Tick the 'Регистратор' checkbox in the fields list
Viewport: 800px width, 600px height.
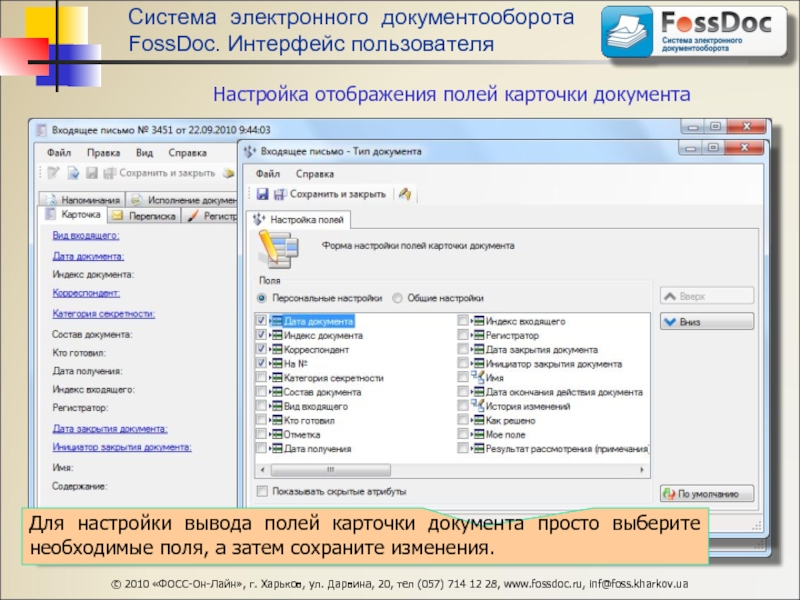pos(463,335)
